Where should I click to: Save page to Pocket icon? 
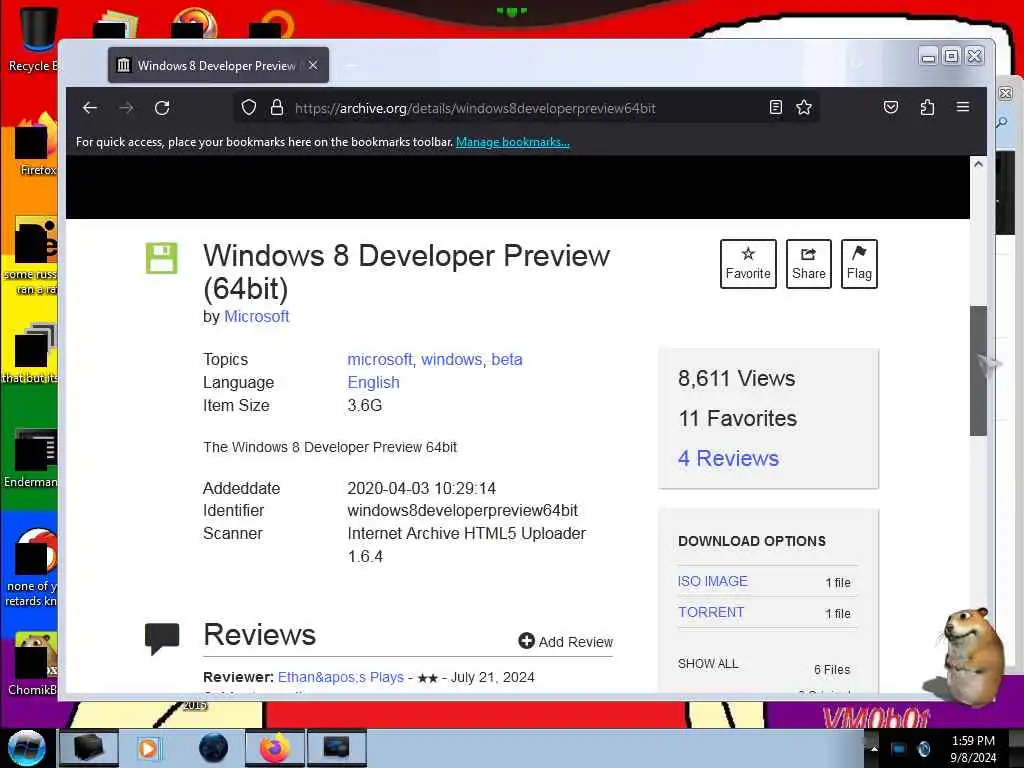click(x=891, y=107)
